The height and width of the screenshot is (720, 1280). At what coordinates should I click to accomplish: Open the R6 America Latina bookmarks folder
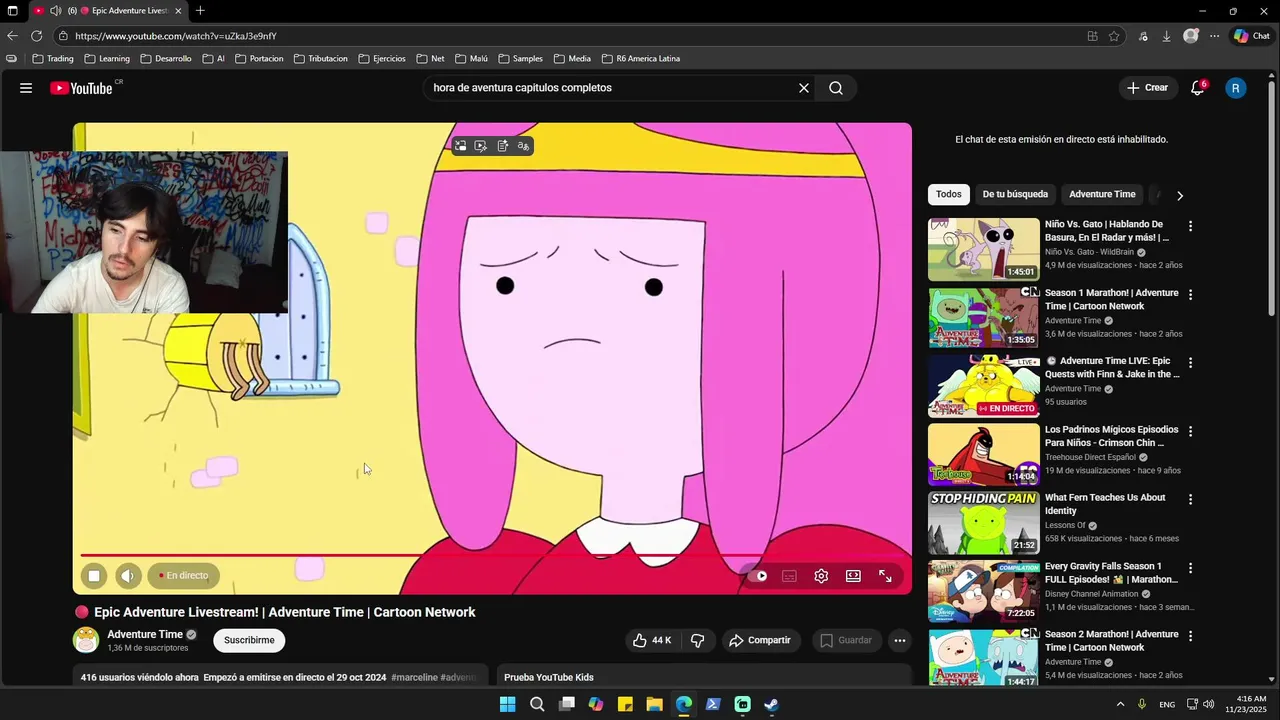tap(640, 58)
